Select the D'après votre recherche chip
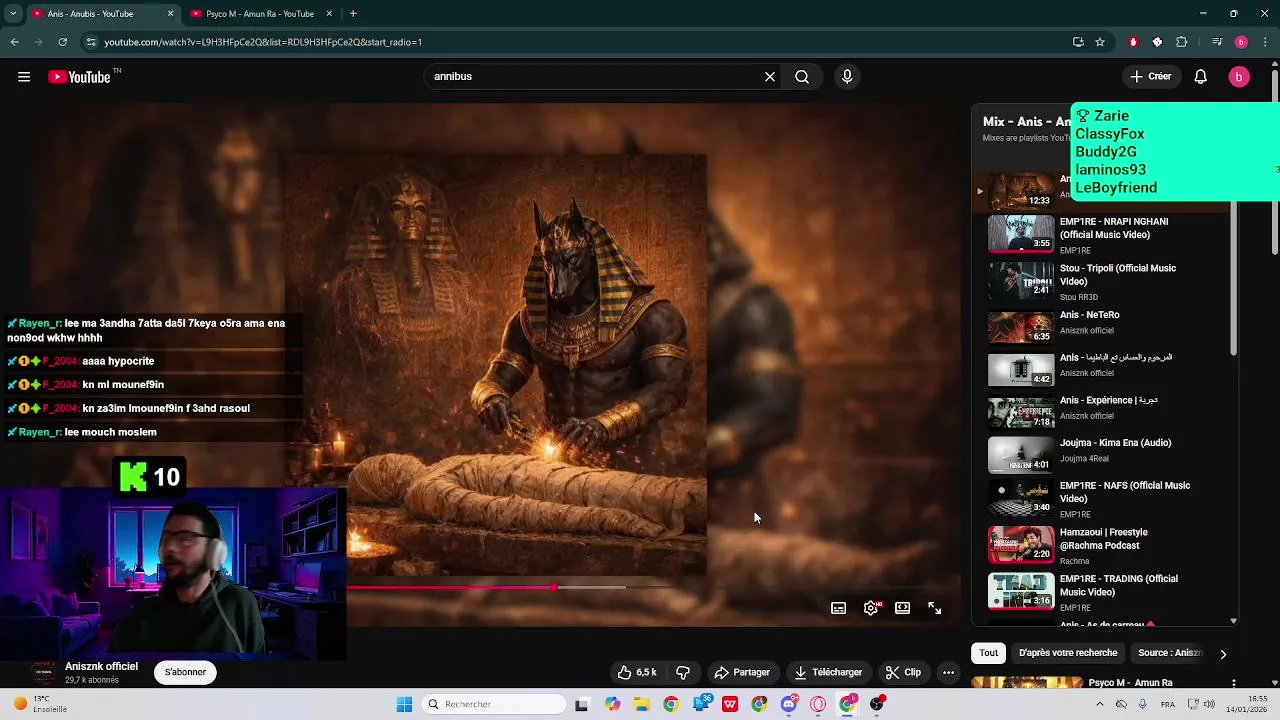 (1068, 653)
